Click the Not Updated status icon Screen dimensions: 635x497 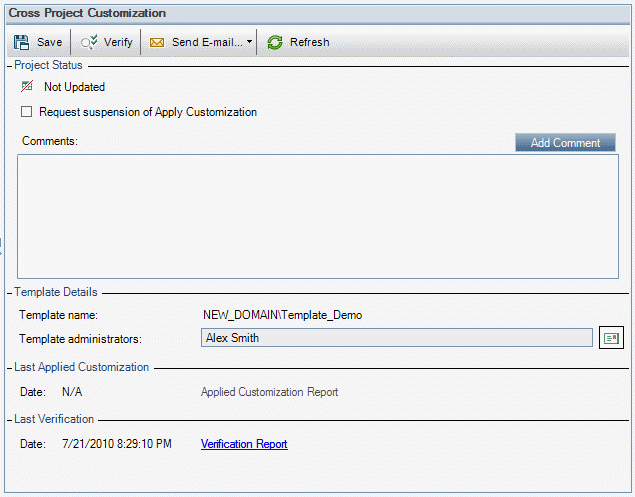point(27,87)
